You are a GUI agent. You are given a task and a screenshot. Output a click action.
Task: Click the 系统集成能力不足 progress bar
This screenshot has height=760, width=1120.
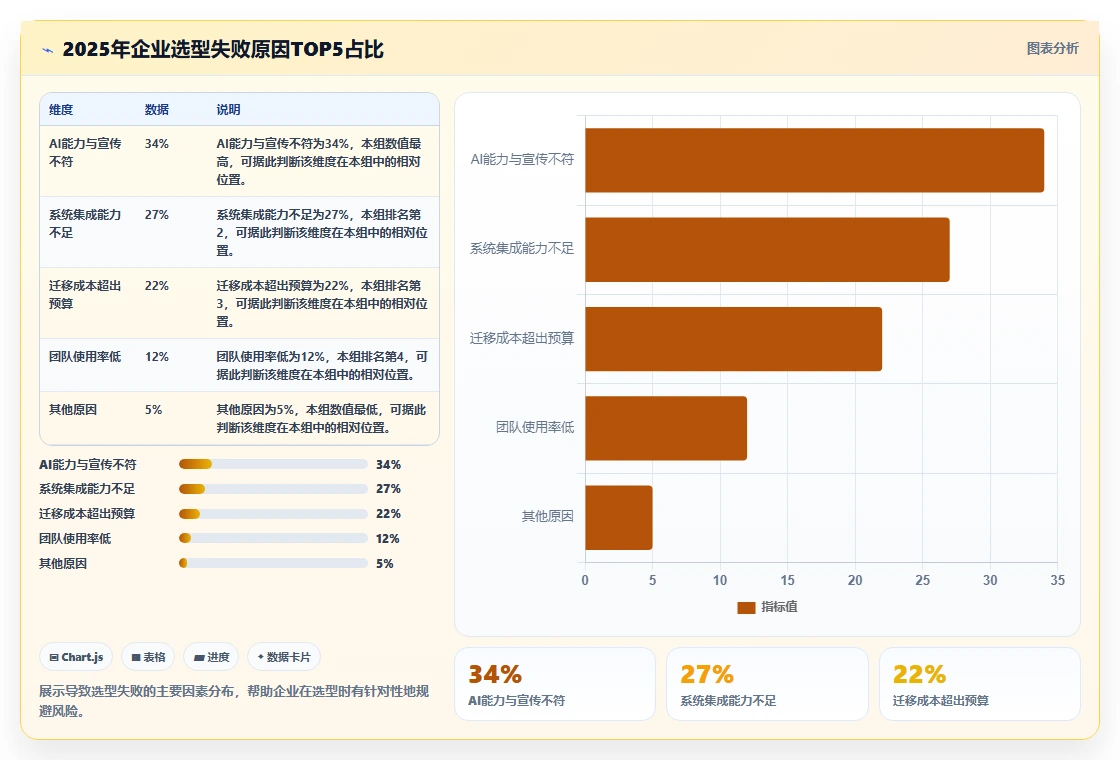click(x=273, y=489)
